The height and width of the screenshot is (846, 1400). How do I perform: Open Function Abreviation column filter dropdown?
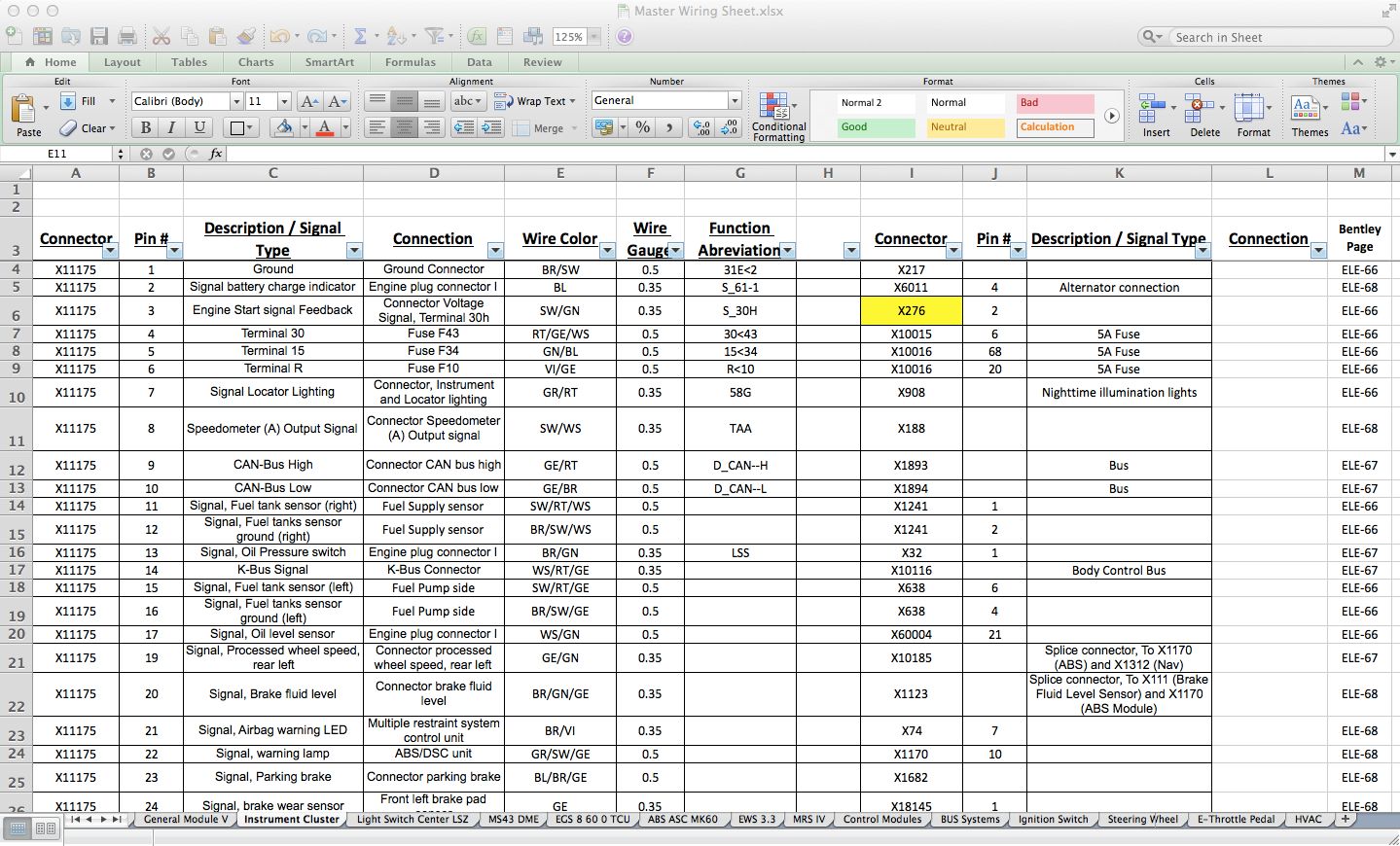pyautogui.click(x=787, y=250)
